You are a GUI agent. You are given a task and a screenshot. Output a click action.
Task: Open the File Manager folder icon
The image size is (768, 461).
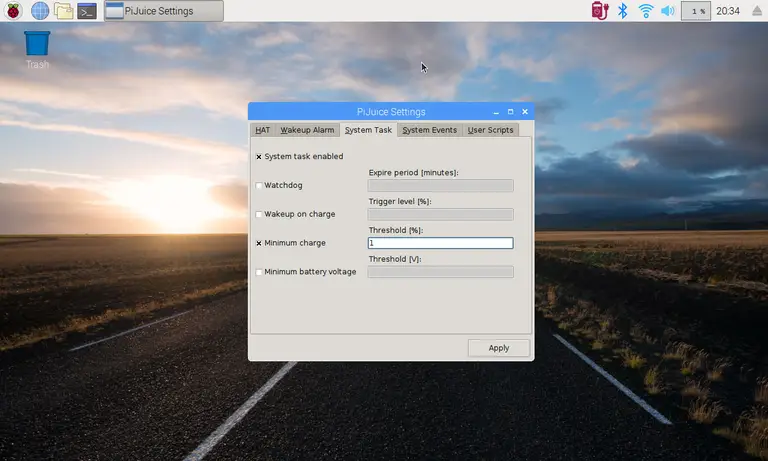click(64, 11)
